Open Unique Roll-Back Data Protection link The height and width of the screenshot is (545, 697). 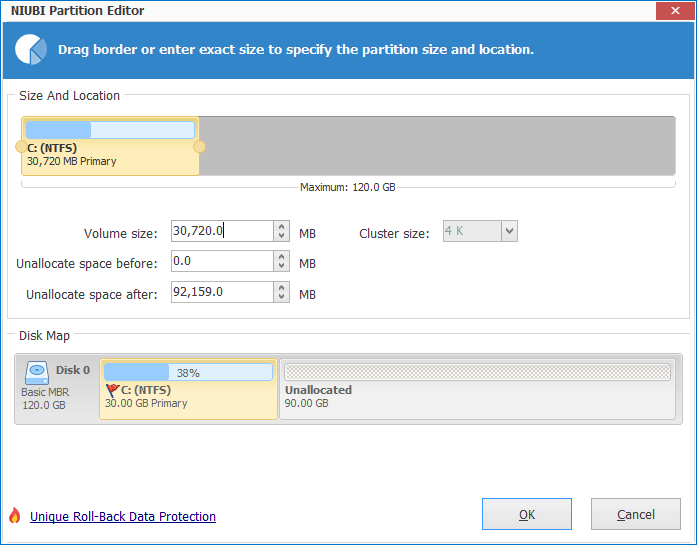click(x=123, y=517)
